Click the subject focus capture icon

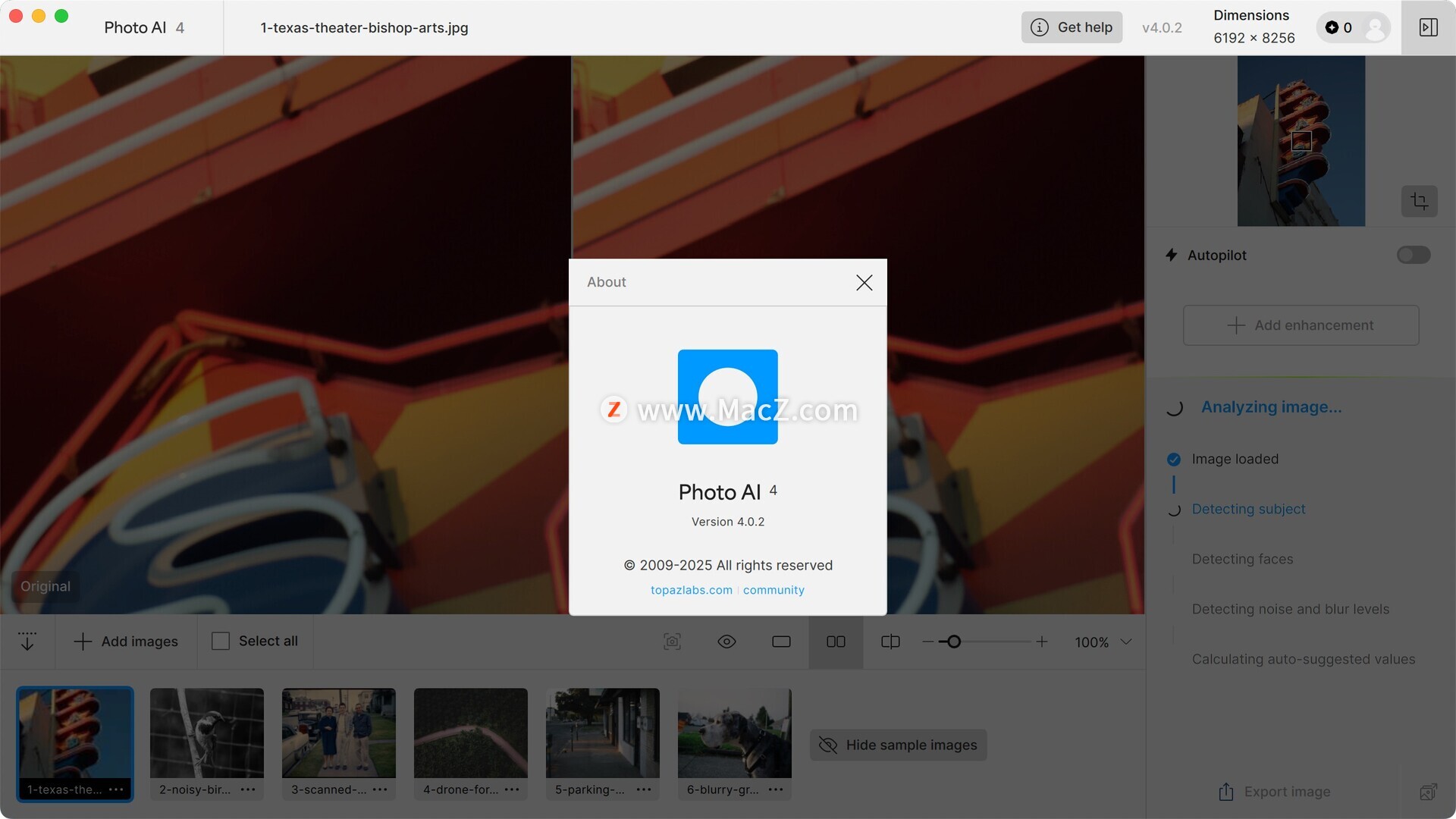click(672, 642)
